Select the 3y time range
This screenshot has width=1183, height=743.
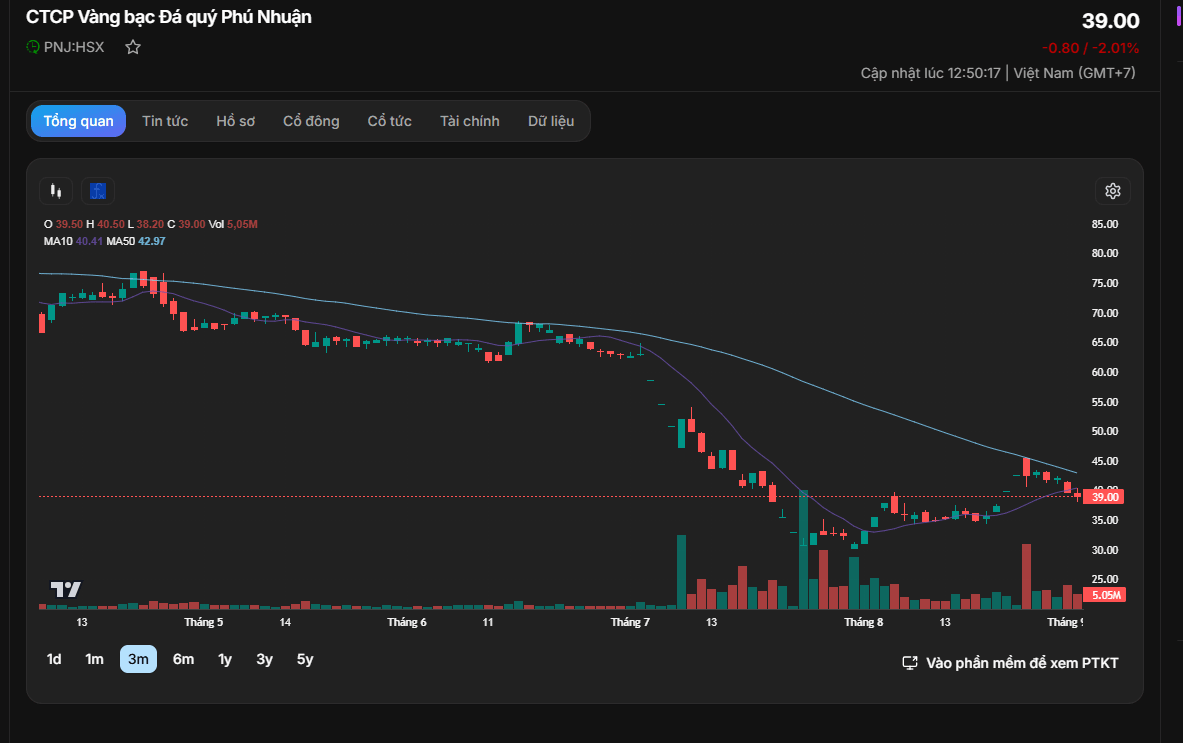click(264, 659)
